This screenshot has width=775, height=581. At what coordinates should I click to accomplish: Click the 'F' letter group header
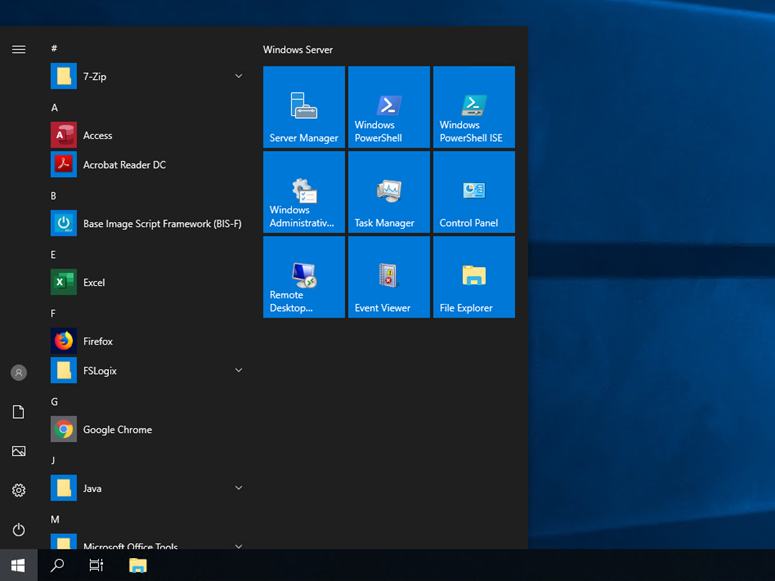[x=53, y=313]
